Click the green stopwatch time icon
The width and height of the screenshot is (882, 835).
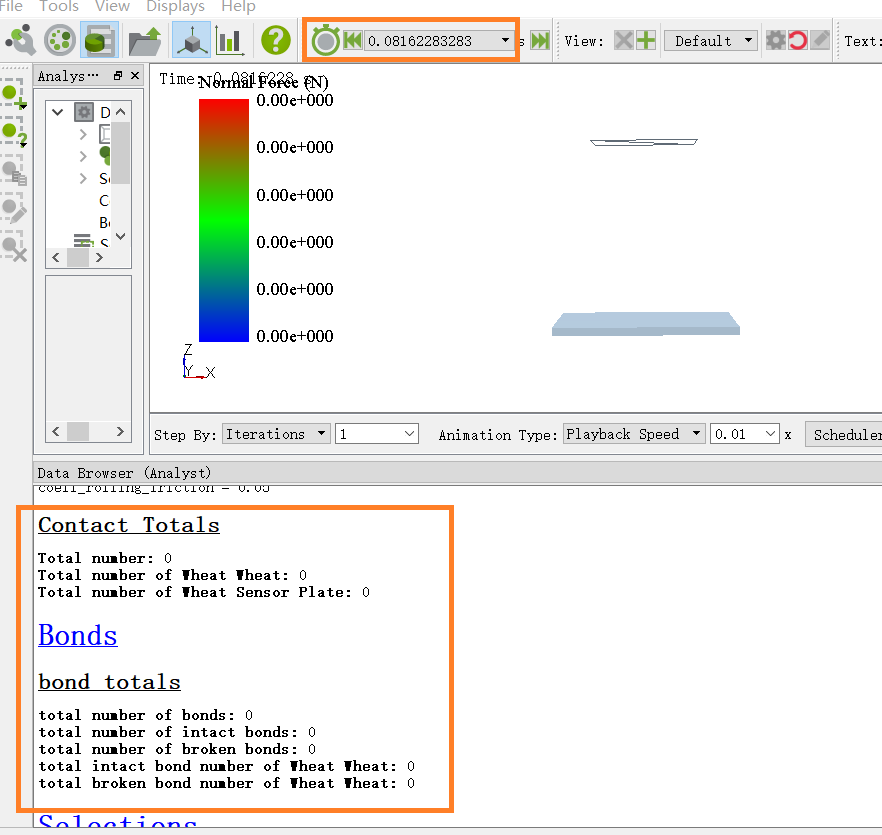point(326,41)
